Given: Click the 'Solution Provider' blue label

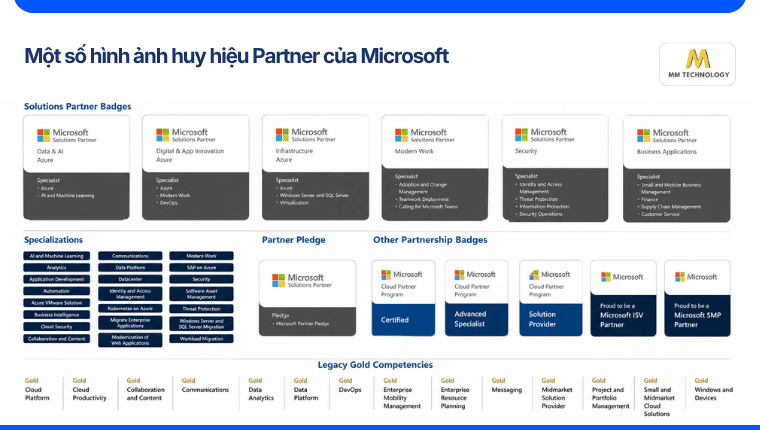Looking at the screenshot, I should pyautogui.click(x=542, y=319).
